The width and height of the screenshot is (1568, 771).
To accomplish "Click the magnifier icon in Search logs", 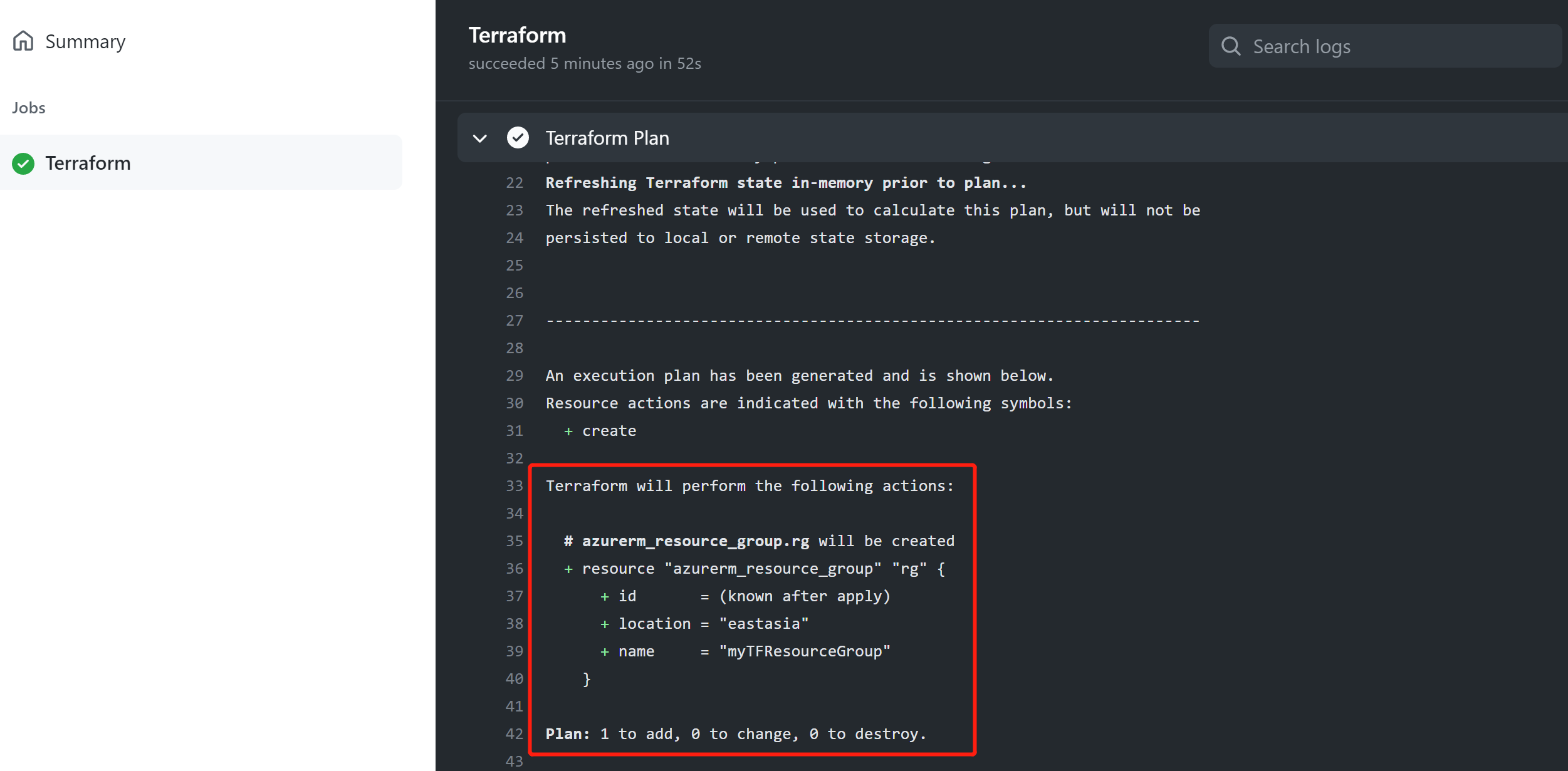I will coord(1231,46).
